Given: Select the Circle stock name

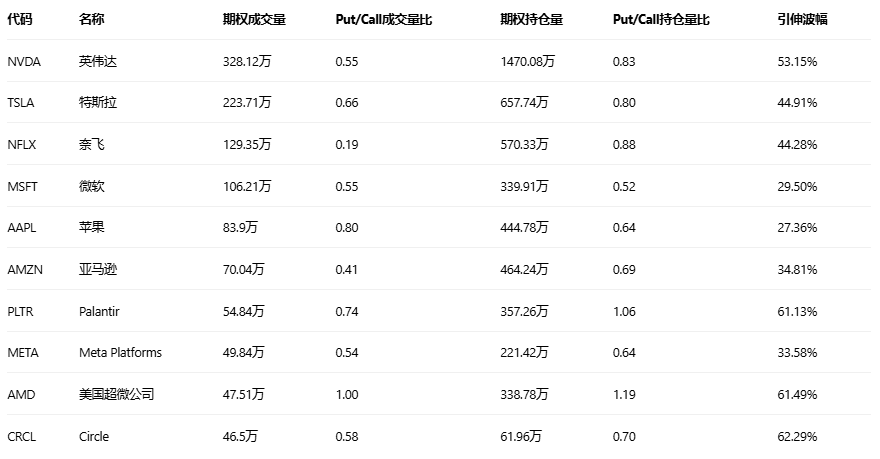Looking at the screenshot, I should [x=94, y=436].
